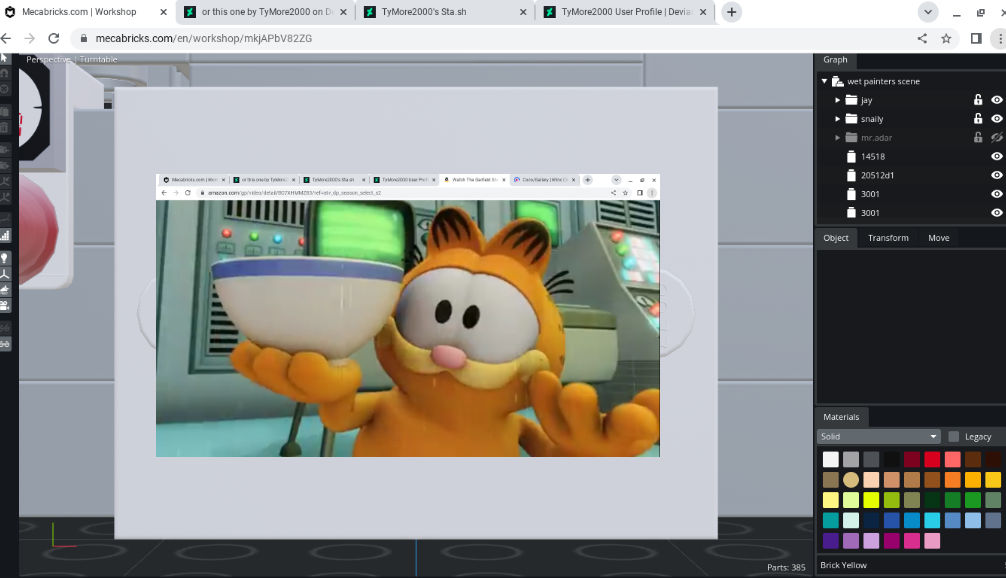Go back using the browser back arrow
This screenshot has height=578, width=1006.
pyautogui.click(x=6, y=38)
